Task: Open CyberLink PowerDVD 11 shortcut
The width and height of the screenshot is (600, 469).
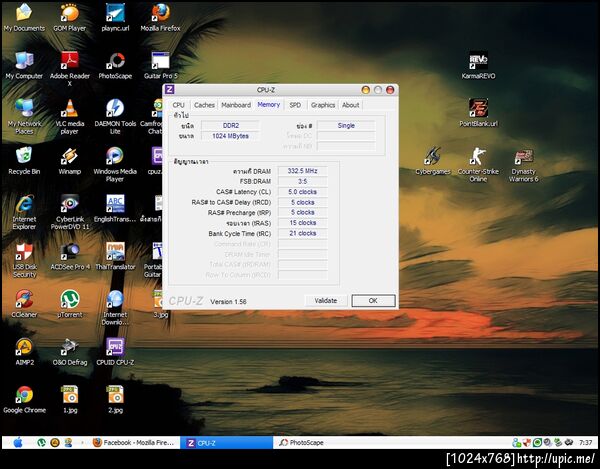Action: pos(70,212)
